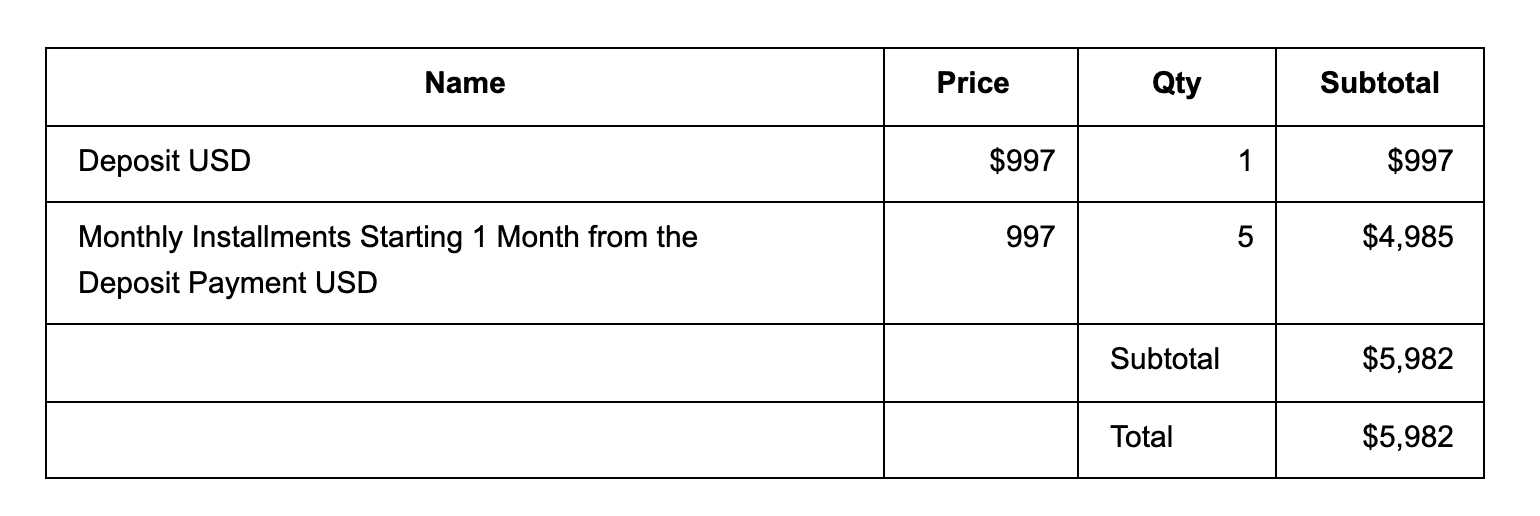The width and height of the screenshot is (1540, 516).
Task: Select the Monthly Installments price 997
Action: (x=1031, y=237)
